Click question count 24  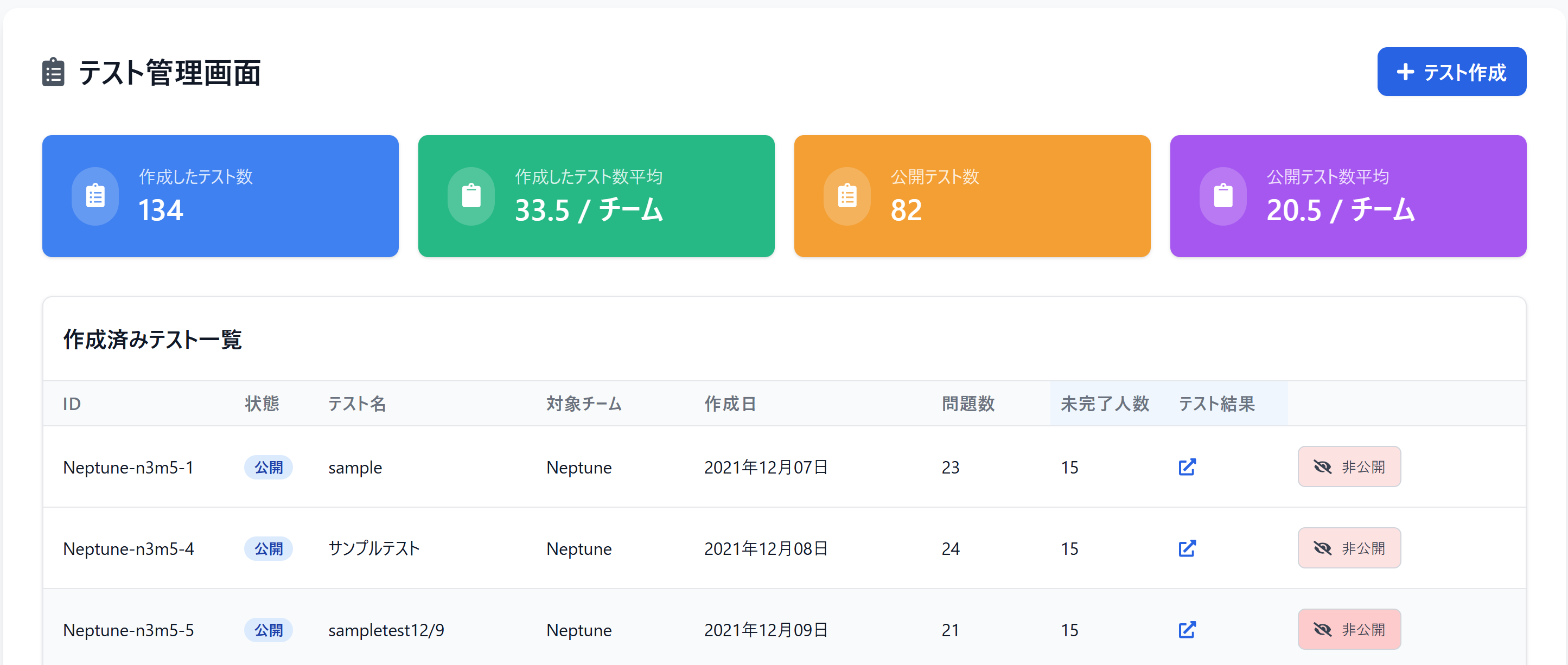click(x=950, y=549)
